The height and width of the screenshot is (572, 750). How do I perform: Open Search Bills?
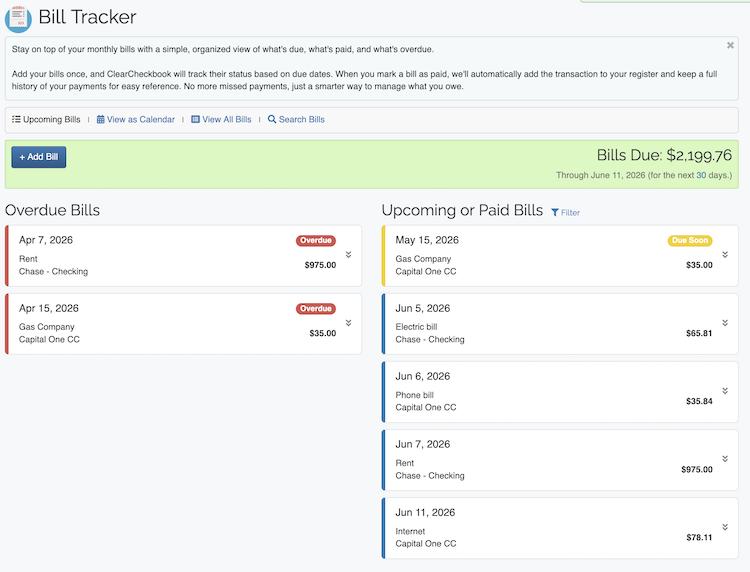296,120
